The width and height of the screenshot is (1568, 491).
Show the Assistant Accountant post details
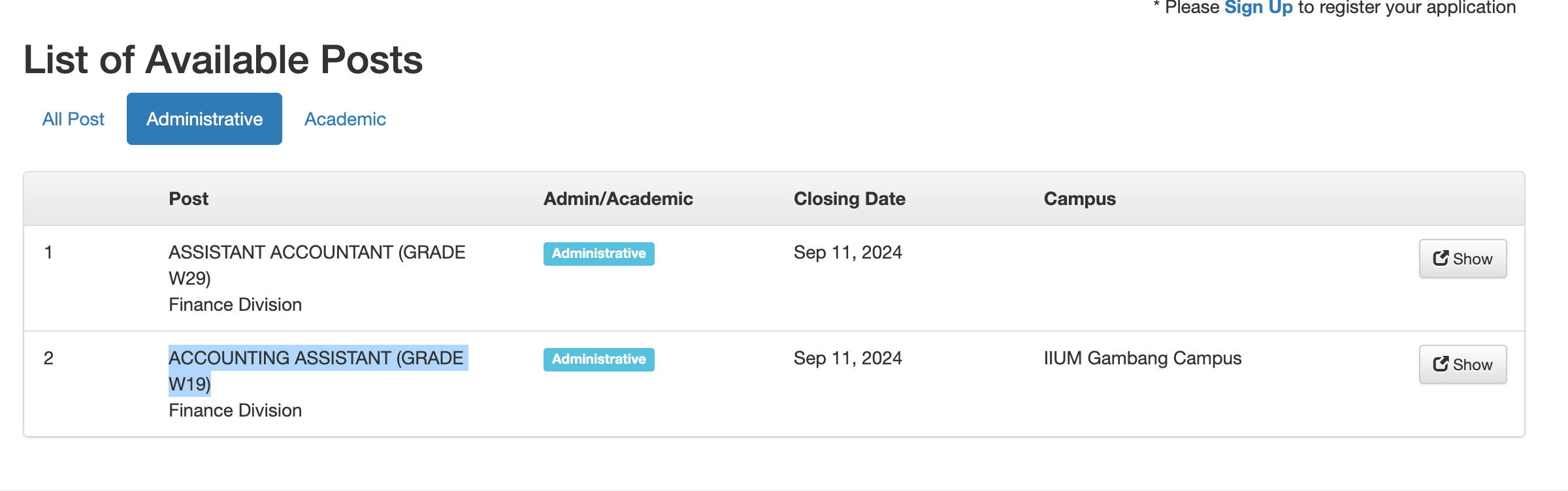pyautogui.click(x=1462, y=259)
